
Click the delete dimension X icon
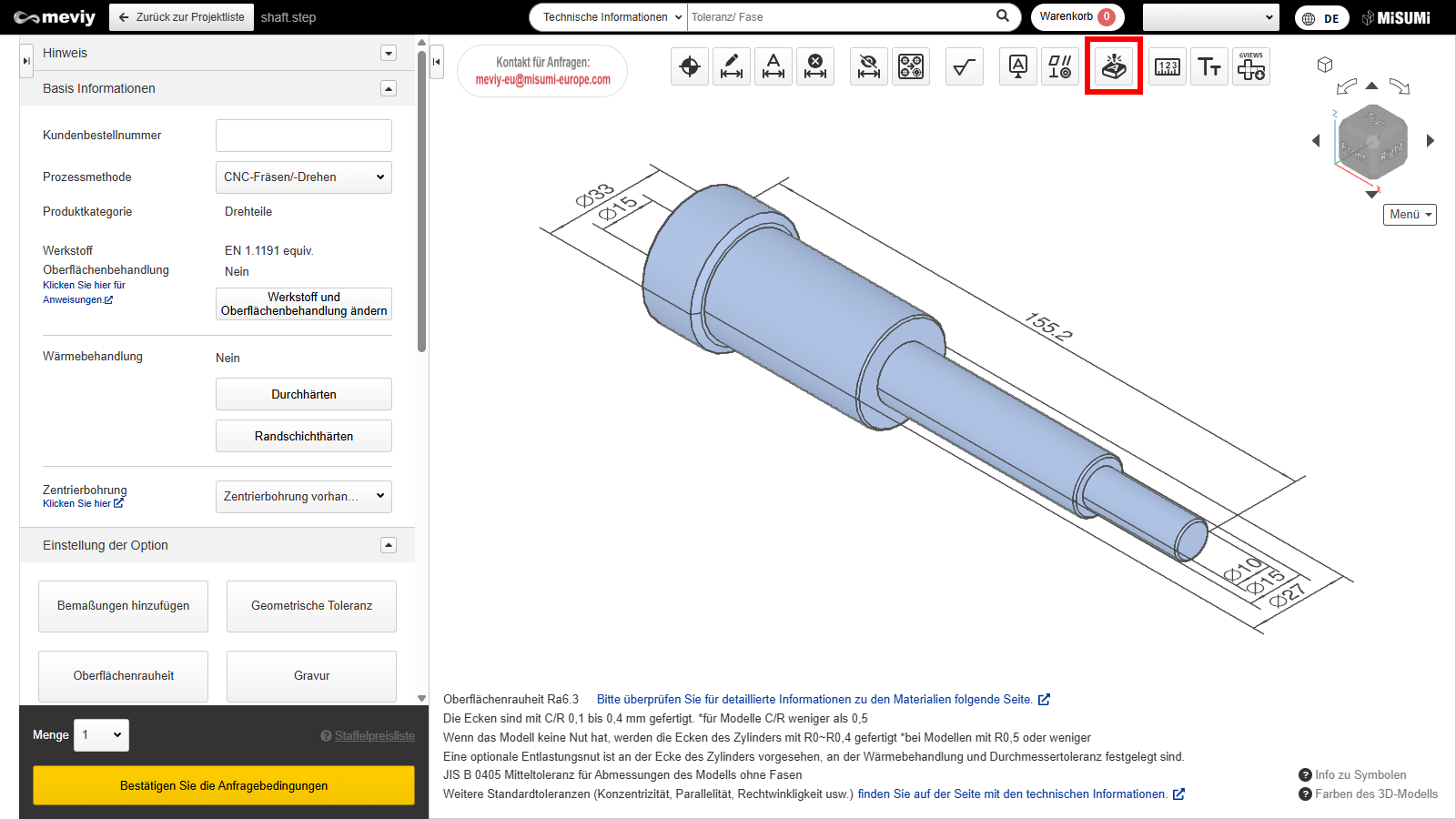(815, 66)
